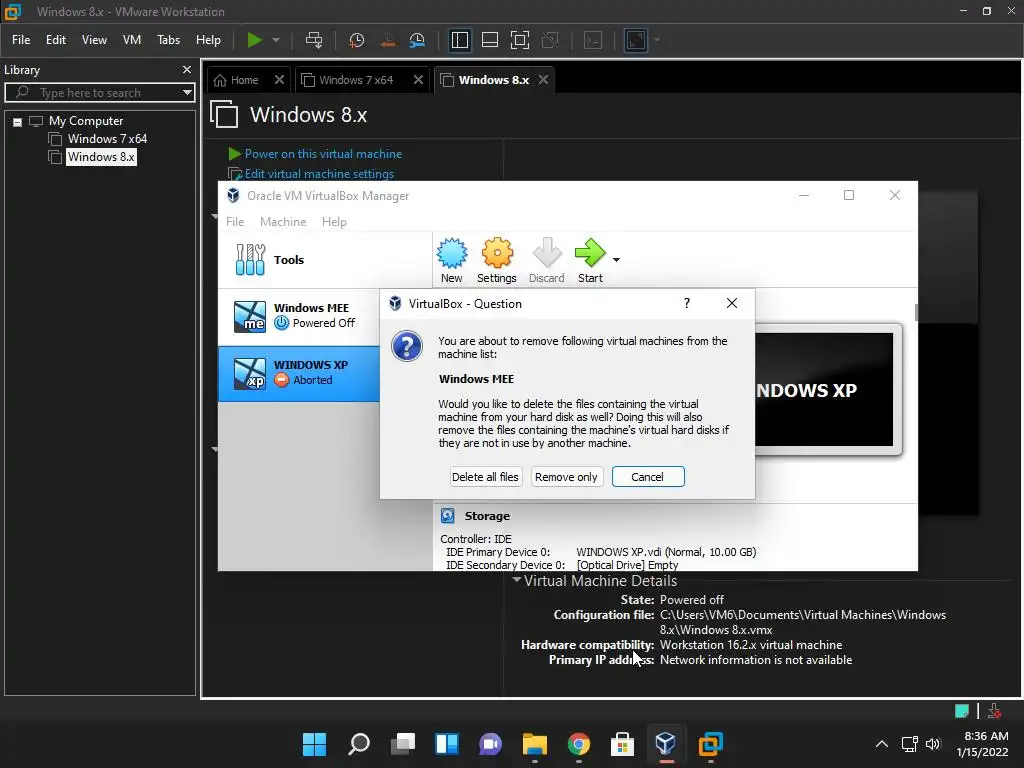Select the Windows MEE virtual machine

click(299, 316)
